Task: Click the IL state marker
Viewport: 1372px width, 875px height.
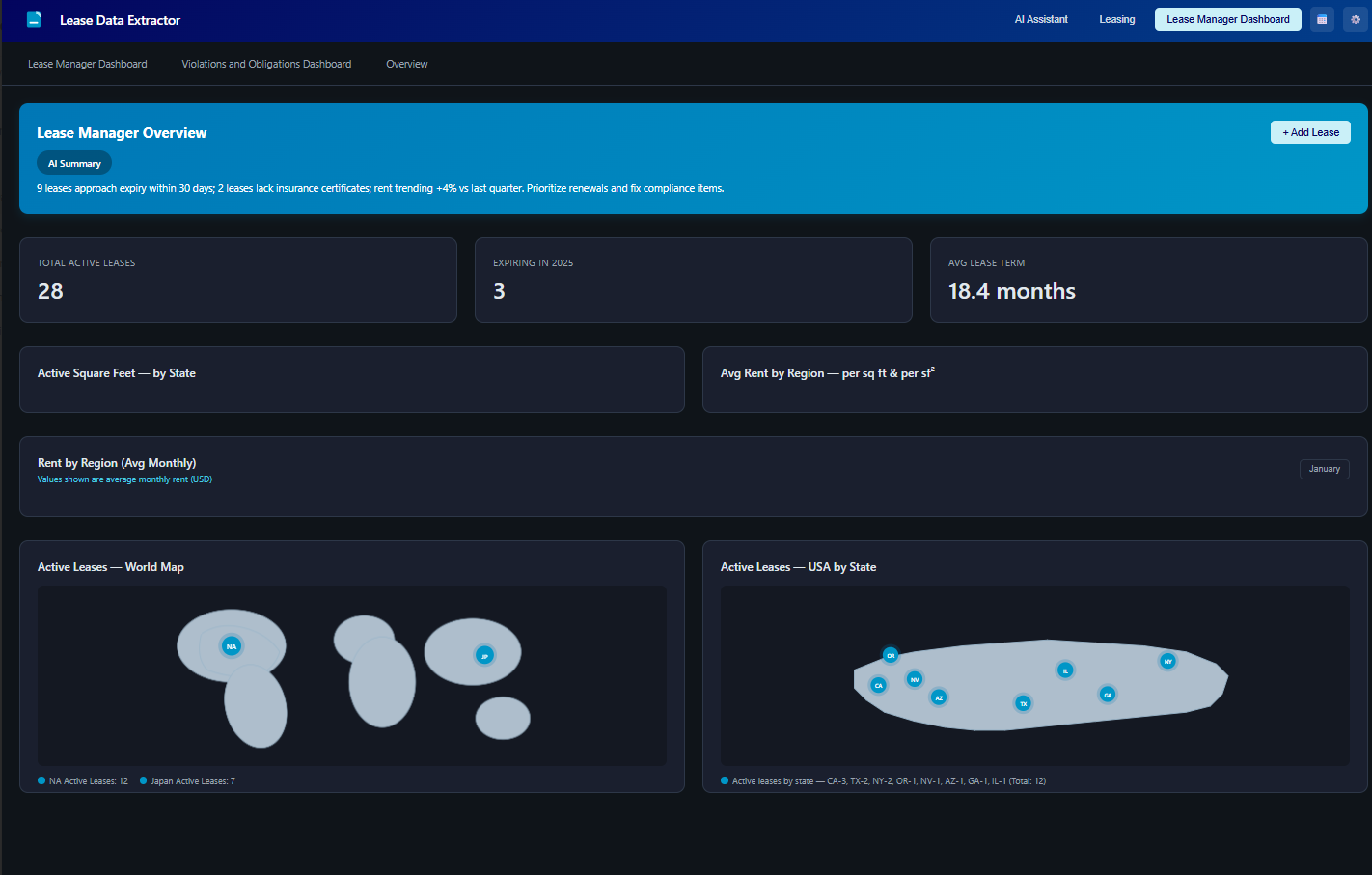Action: pyautogui.click(x=1065, y=670)
